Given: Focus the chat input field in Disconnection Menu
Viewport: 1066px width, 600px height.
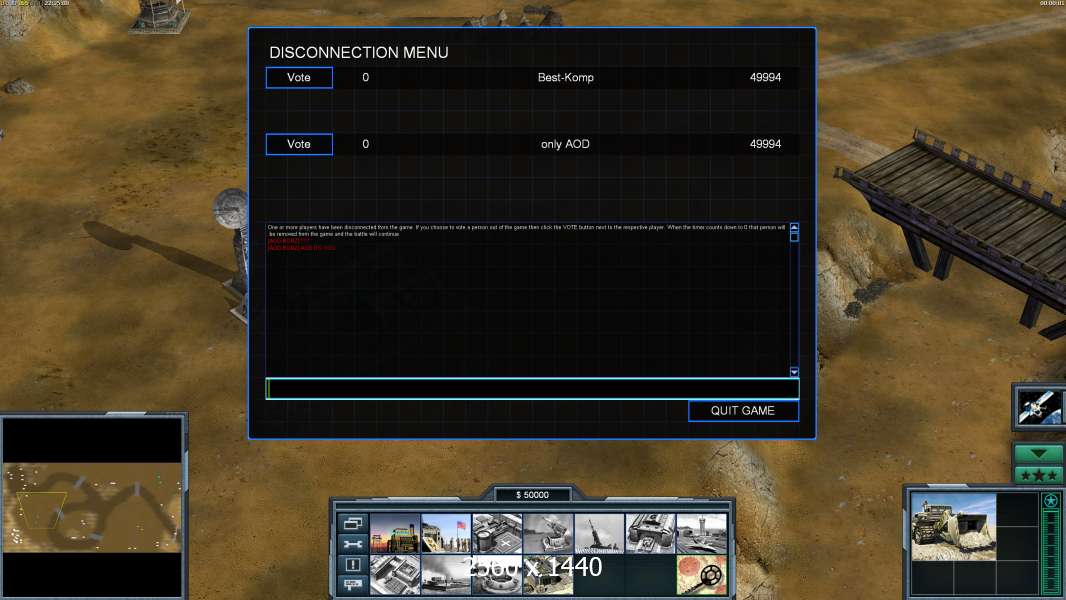Looking at the screenshot, I should (x=532, y=389).
